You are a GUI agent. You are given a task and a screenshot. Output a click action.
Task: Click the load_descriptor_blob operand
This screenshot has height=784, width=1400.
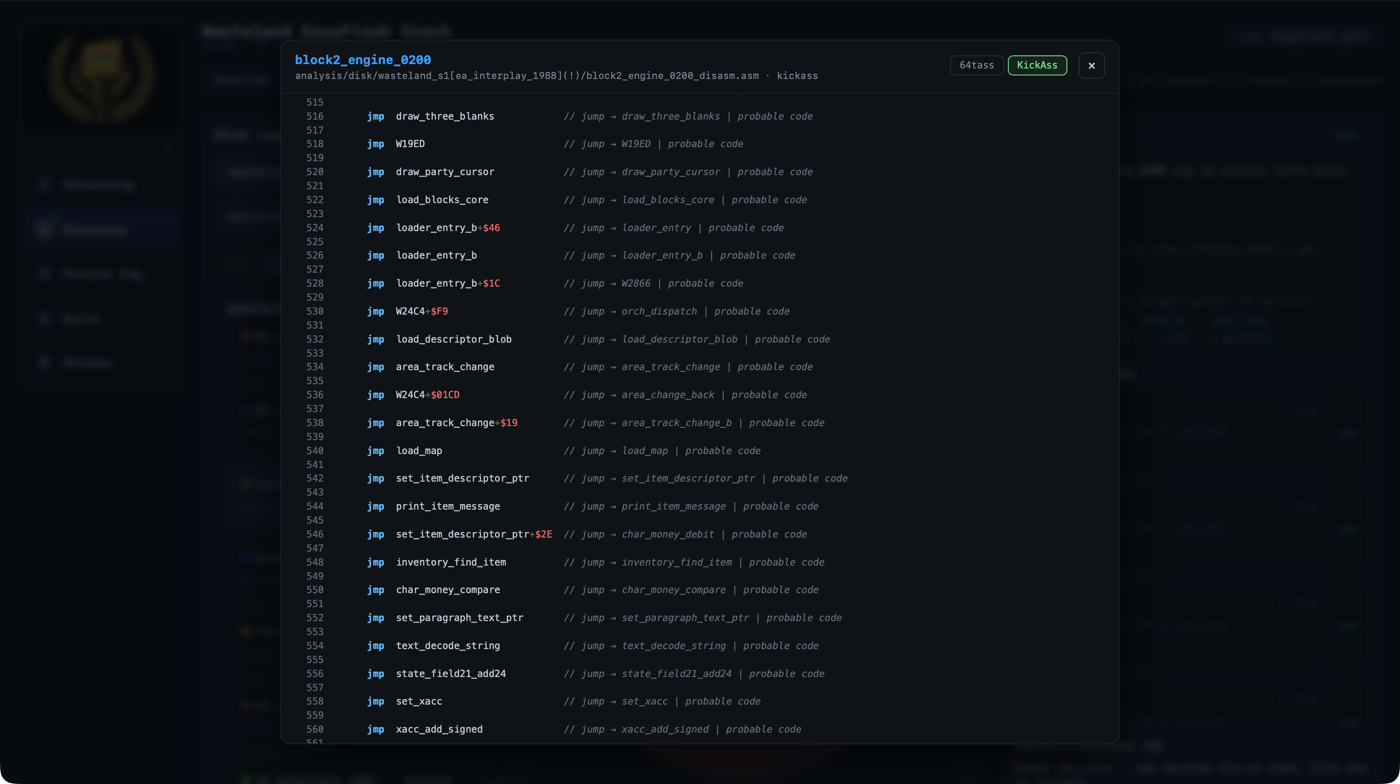tap(454, 339)
